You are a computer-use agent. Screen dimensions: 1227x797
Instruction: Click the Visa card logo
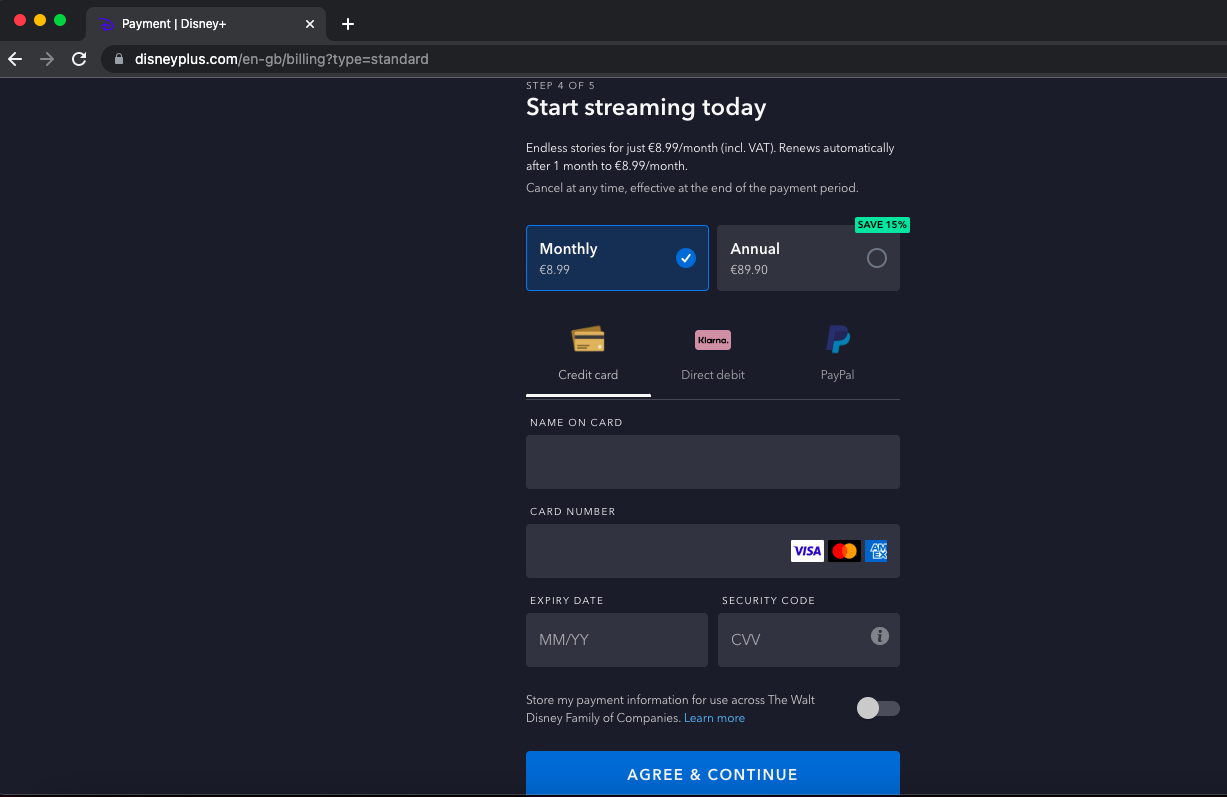807,551
